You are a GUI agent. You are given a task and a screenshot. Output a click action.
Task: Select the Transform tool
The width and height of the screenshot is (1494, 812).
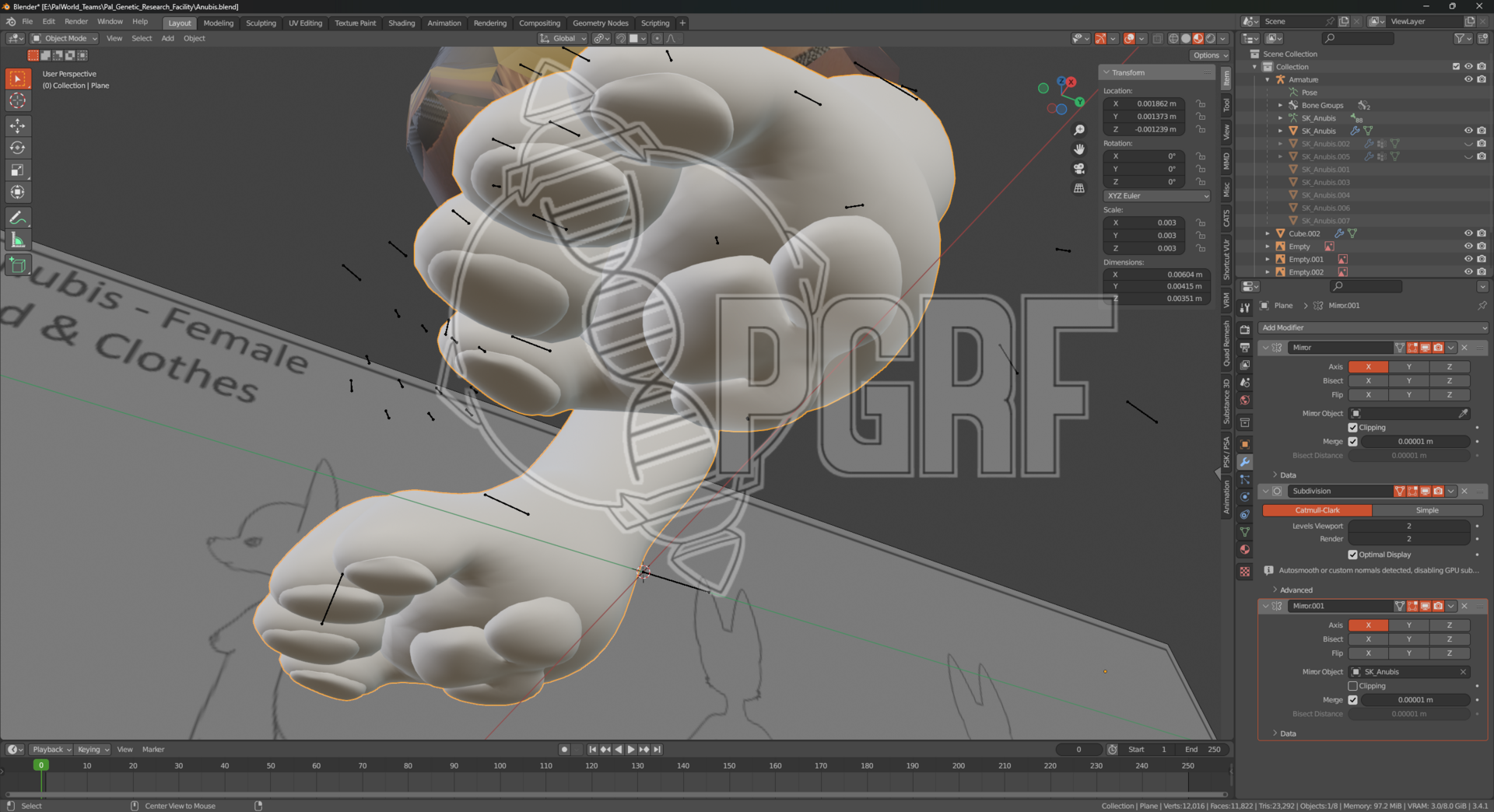click(x=17, y=192)
